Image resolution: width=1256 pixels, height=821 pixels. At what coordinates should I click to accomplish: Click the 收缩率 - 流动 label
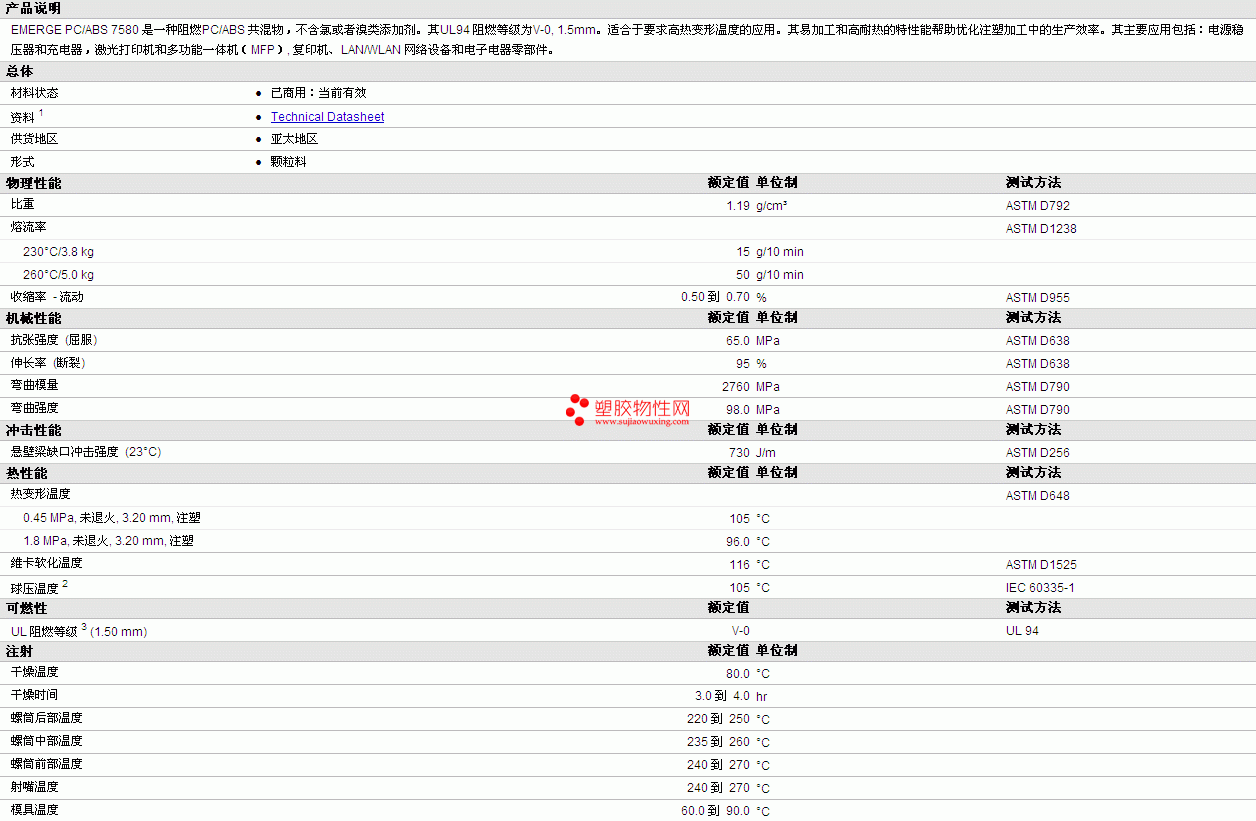tap(47, 297)
